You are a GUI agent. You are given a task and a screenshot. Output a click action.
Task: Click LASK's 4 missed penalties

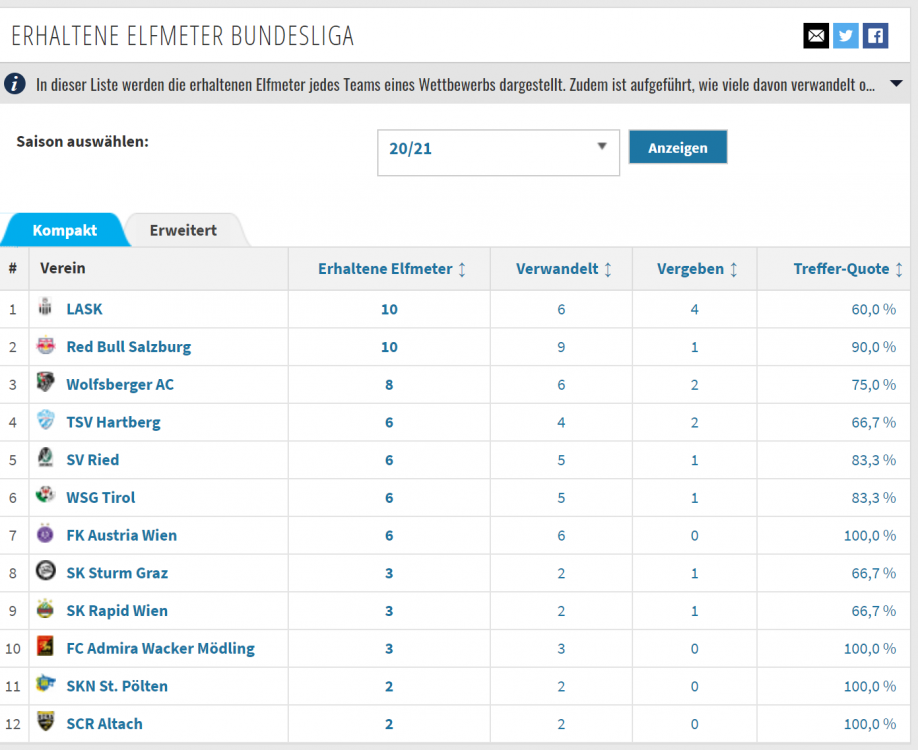[694, 309]
